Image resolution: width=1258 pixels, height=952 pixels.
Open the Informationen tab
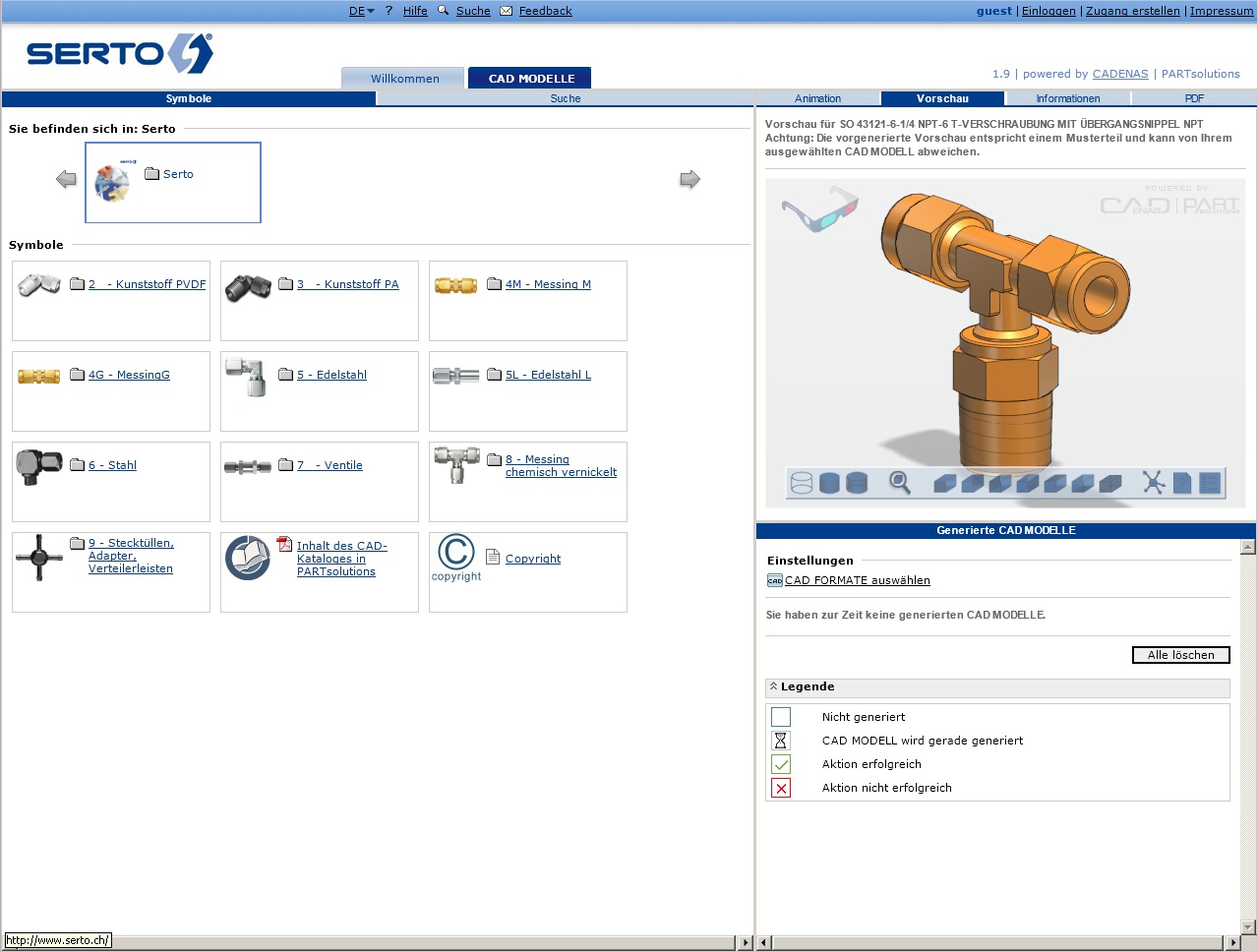click(x=1067, y=98)
